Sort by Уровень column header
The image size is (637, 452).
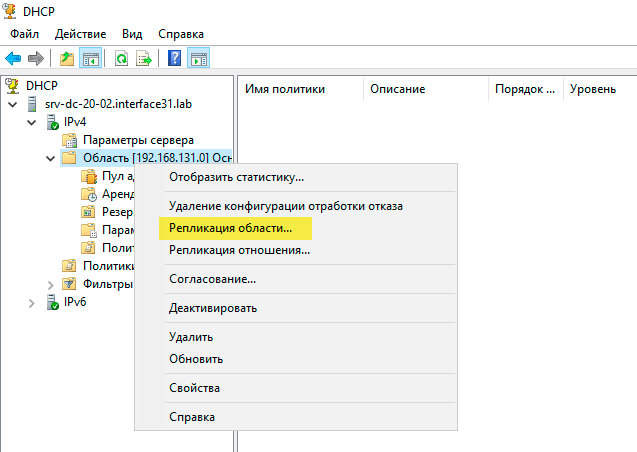point(600,89)
